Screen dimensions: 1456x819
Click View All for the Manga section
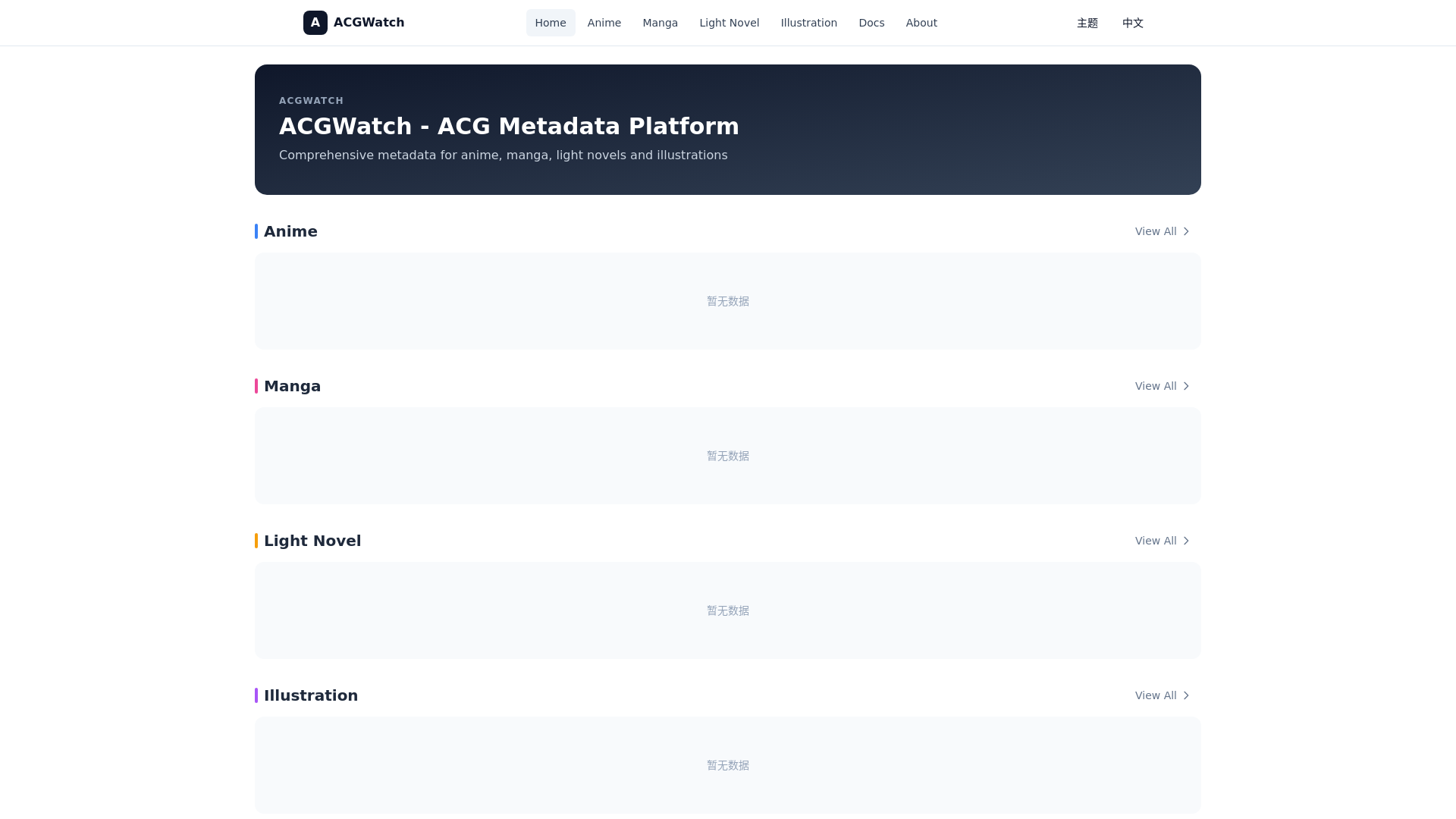click(1163, 386)
